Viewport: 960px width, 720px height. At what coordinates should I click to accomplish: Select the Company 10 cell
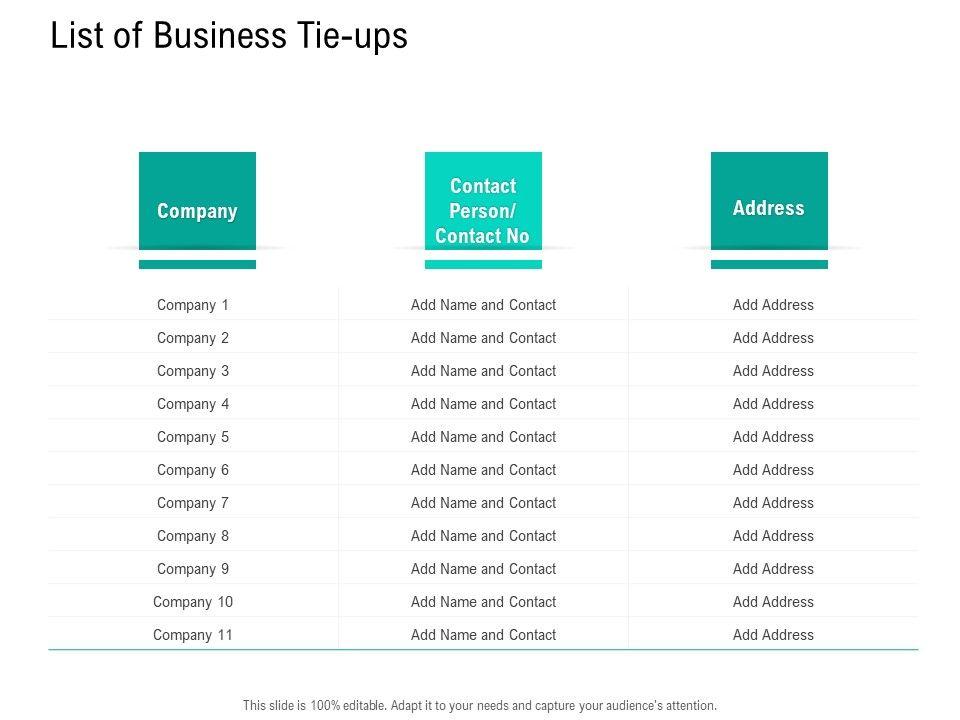[x=193, y=602]
